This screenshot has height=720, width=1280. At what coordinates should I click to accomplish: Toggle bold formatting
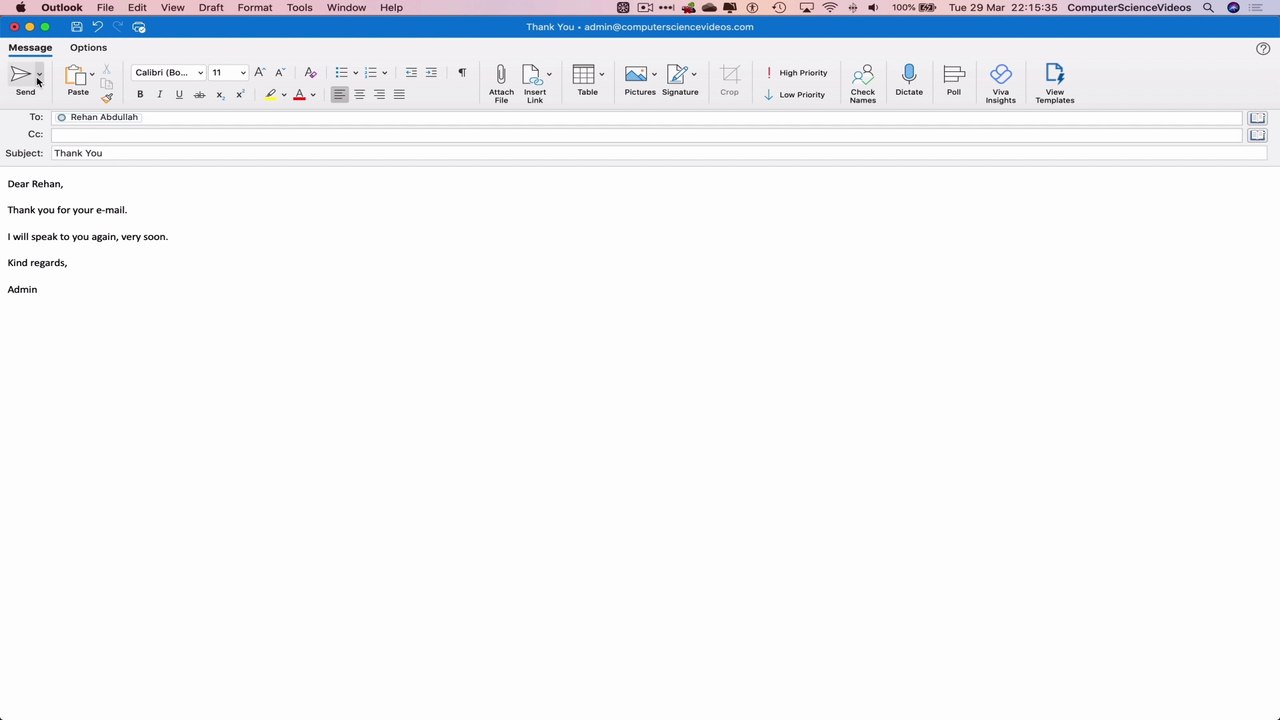[140, 94]
